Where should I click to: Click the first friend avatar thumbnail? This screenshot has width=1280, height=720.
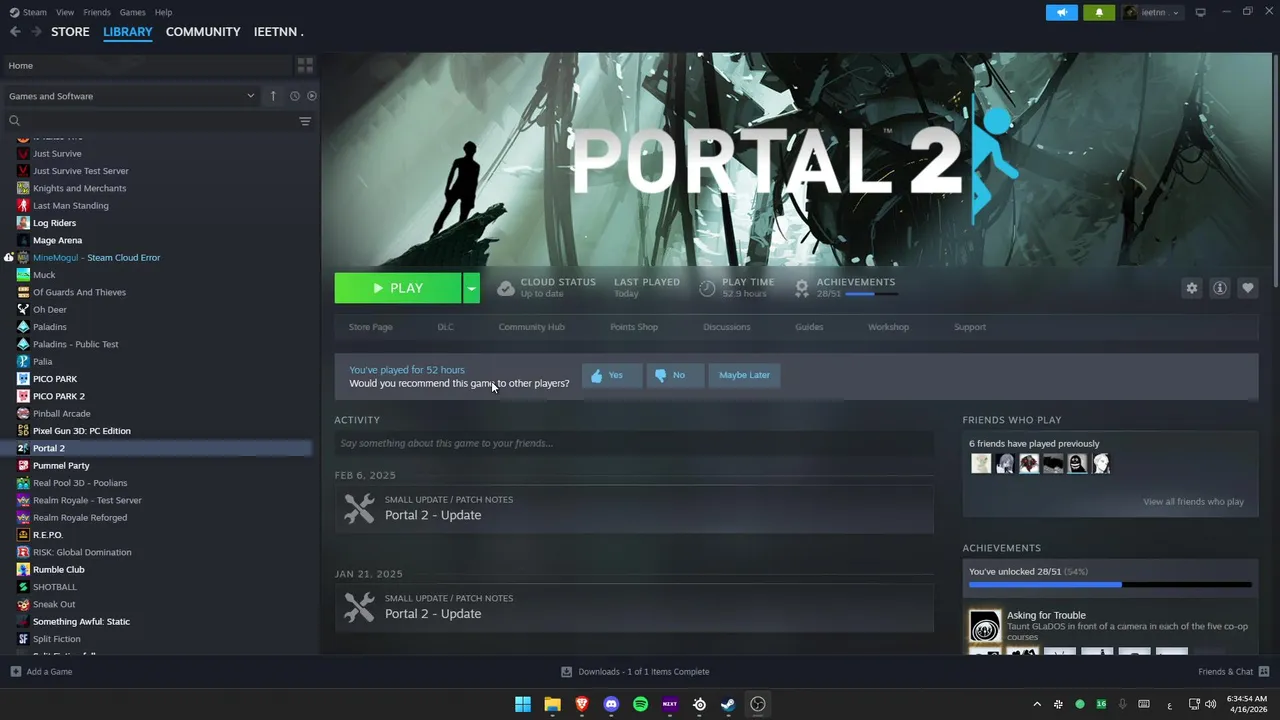point(981,464)
